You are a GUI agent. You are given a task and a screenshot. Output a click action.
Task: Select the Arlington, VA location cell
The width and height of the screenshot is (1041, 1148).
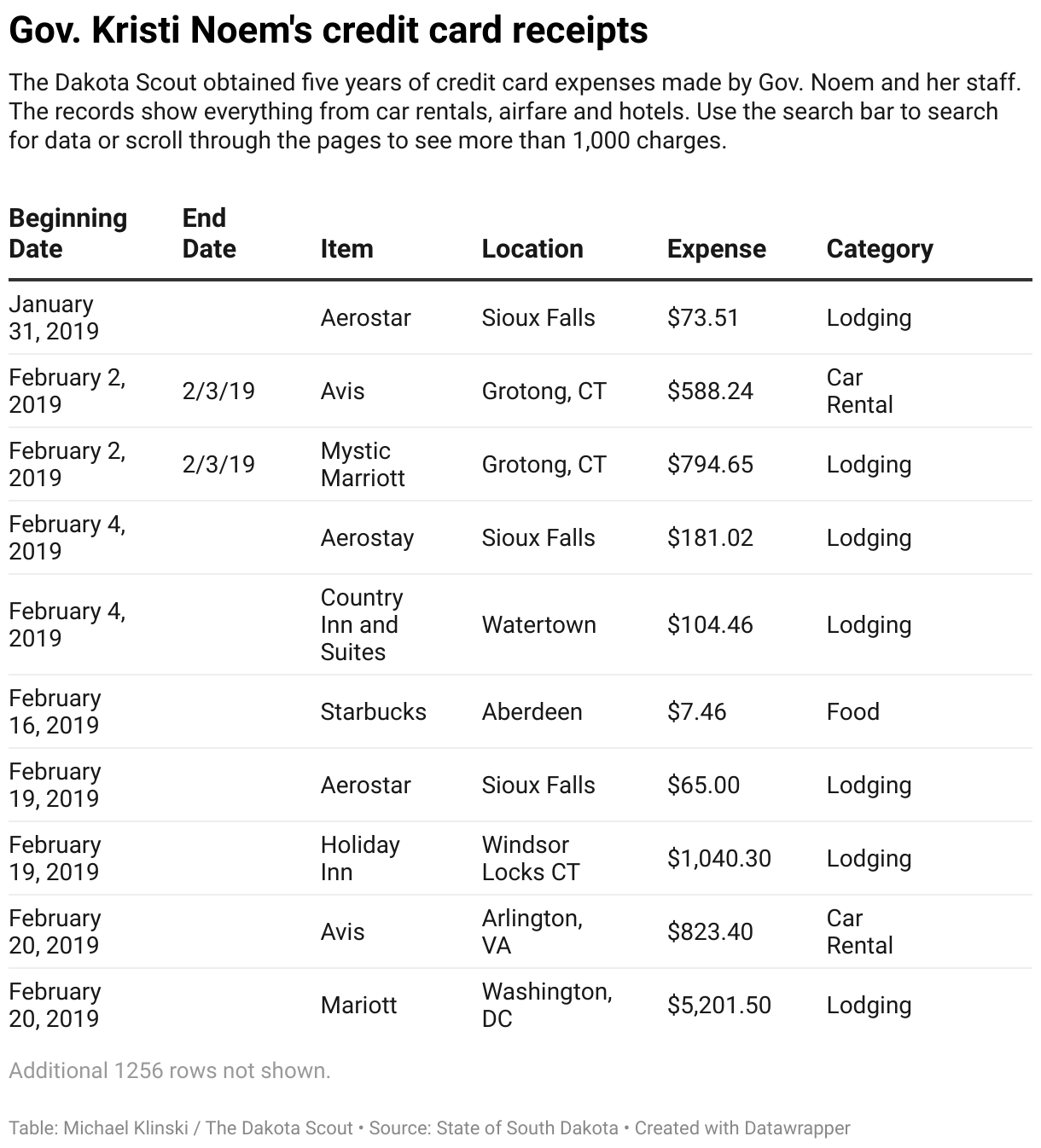532,931
